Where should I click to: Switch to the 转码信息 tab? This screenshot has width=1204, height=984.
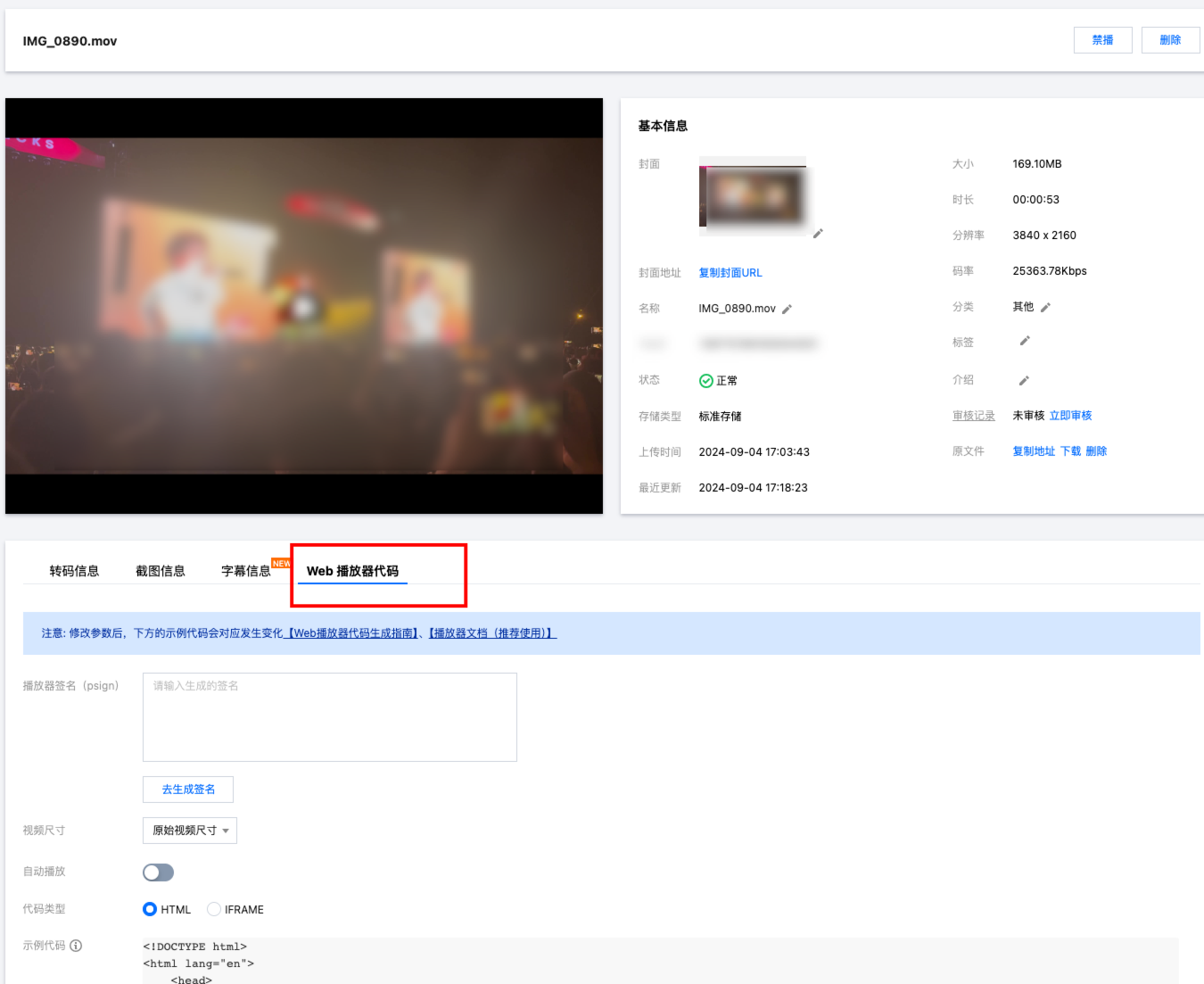pos(74,571)
